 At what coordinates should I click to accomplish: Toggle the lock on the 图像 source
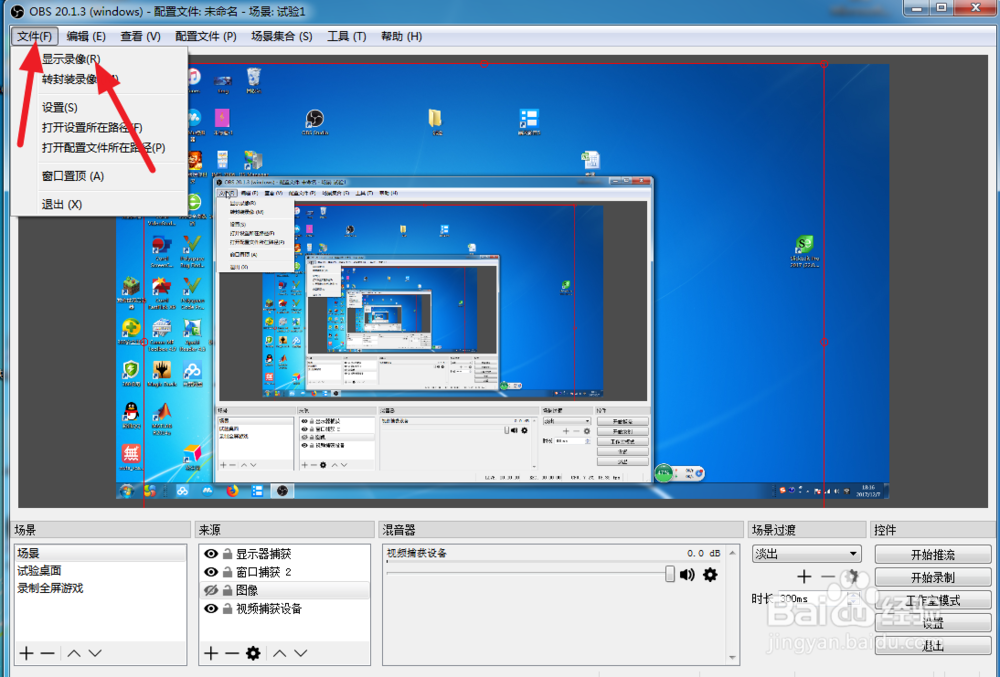coord(227,590)
